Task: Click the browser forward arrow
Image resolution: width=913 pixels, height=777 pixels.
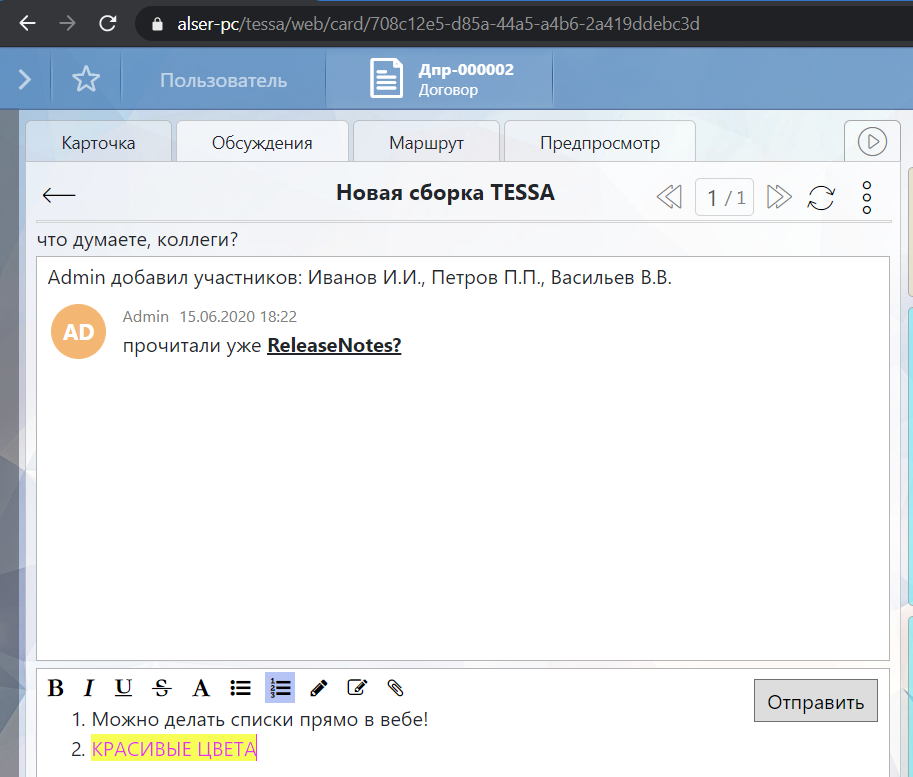Action: pos(68,23)
